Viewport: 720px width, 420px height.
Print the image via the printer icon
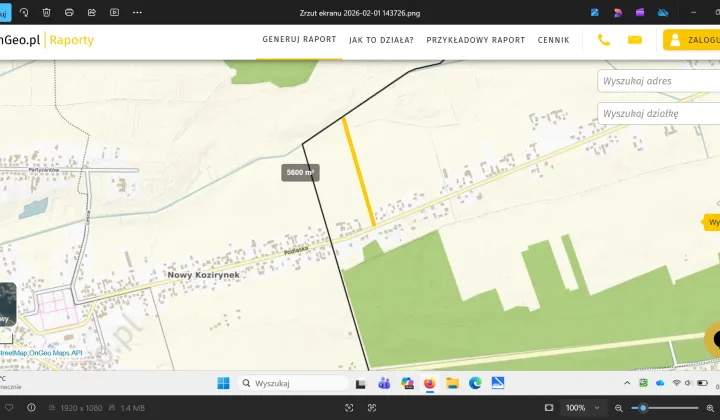[x=69, y=13]
